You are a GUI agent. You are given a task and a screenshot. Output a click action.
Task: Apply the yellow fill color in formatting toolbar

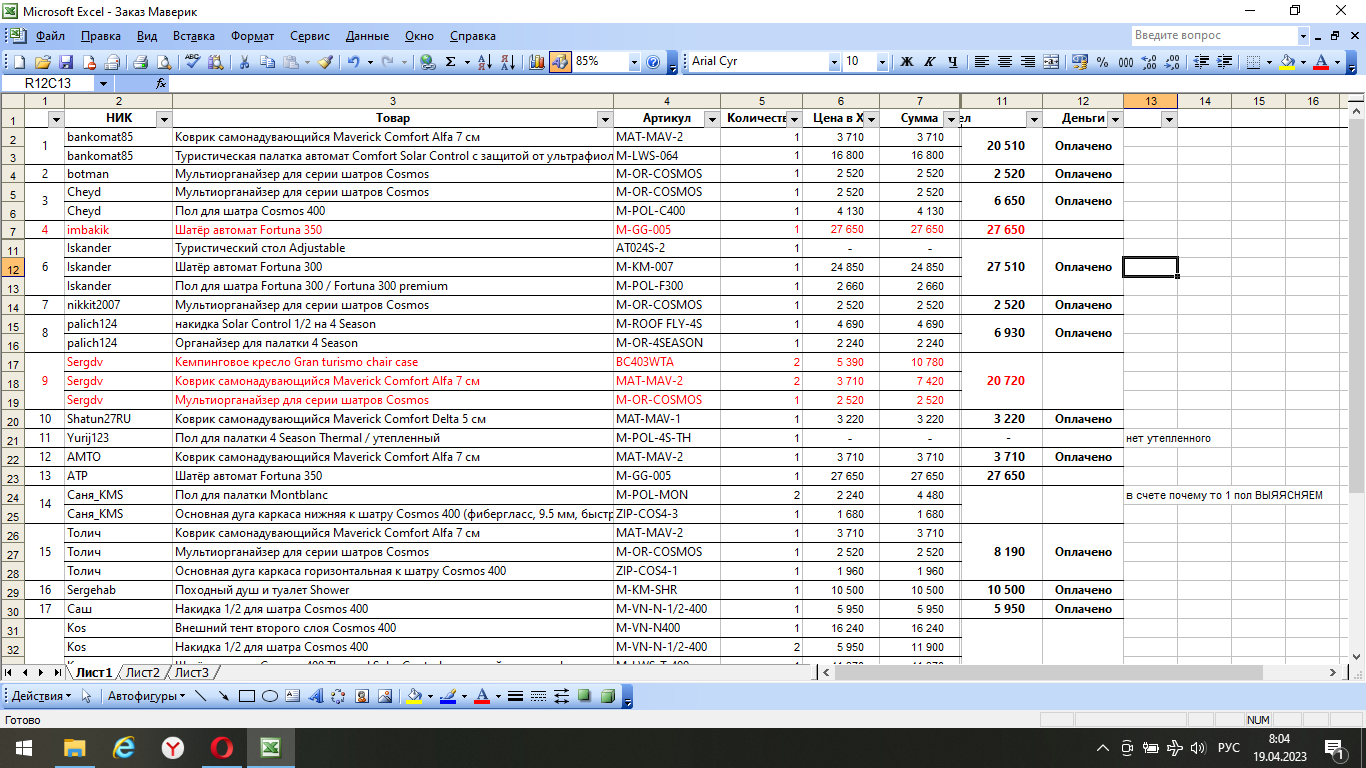(x=1287, y=62)
